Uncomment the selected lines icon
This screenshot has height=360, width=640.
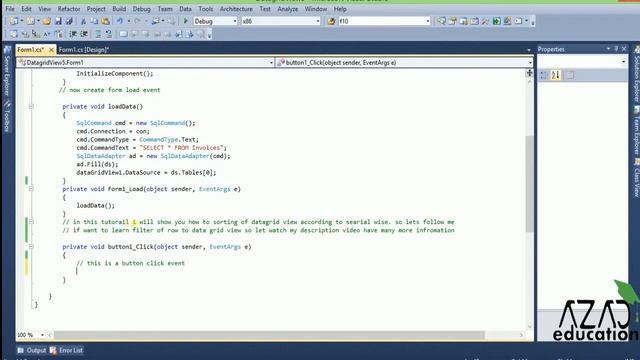[x=109, y=34]
